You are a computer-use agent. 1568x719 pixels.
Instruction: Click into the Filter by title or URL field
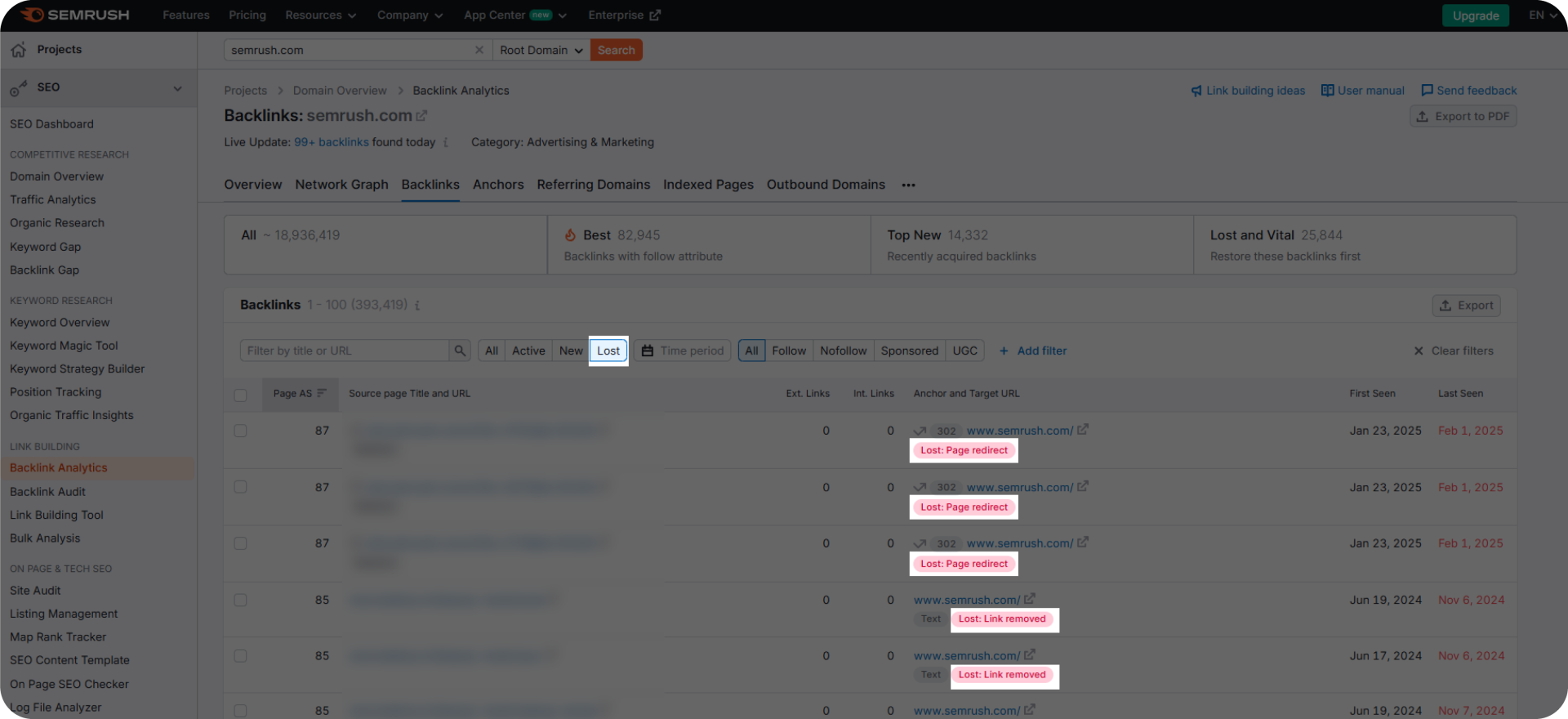[345, 351]
